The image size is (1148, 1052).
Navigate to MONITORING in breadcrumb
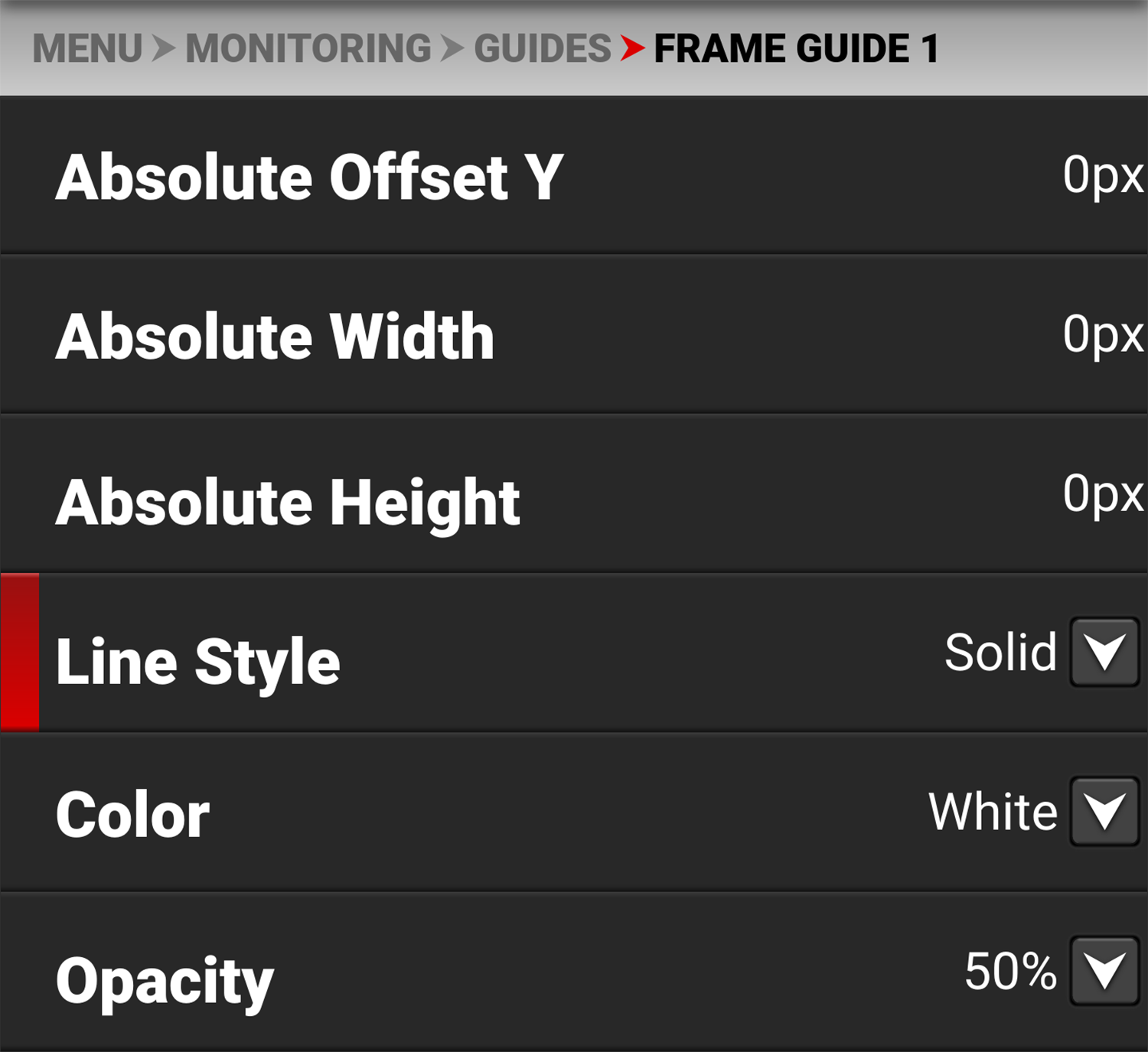coord(308,49)
